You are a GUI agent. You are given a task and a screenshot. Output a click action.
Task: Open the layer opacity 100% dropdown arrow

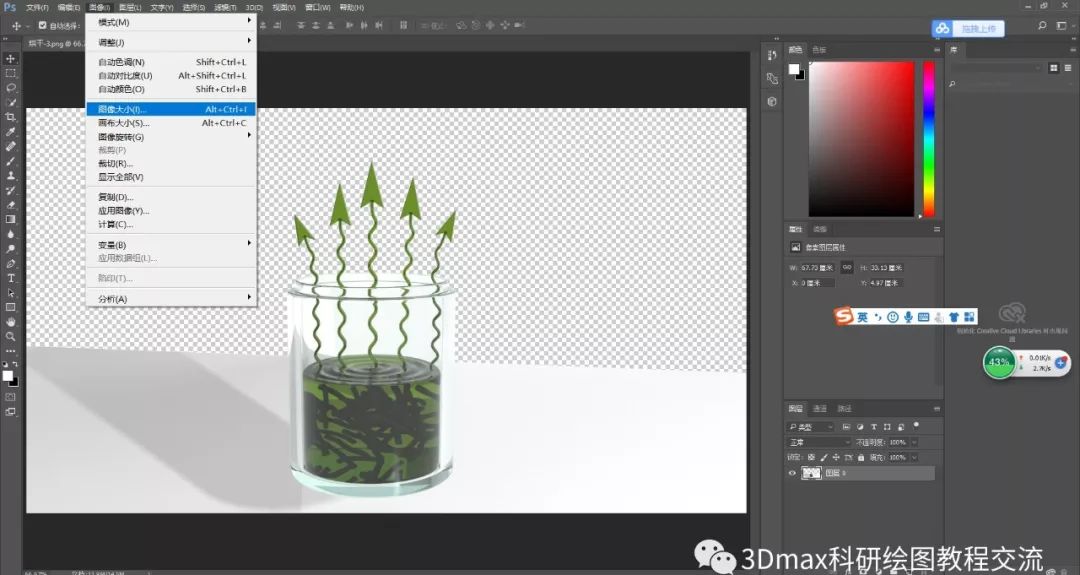[x=913, y=442]
